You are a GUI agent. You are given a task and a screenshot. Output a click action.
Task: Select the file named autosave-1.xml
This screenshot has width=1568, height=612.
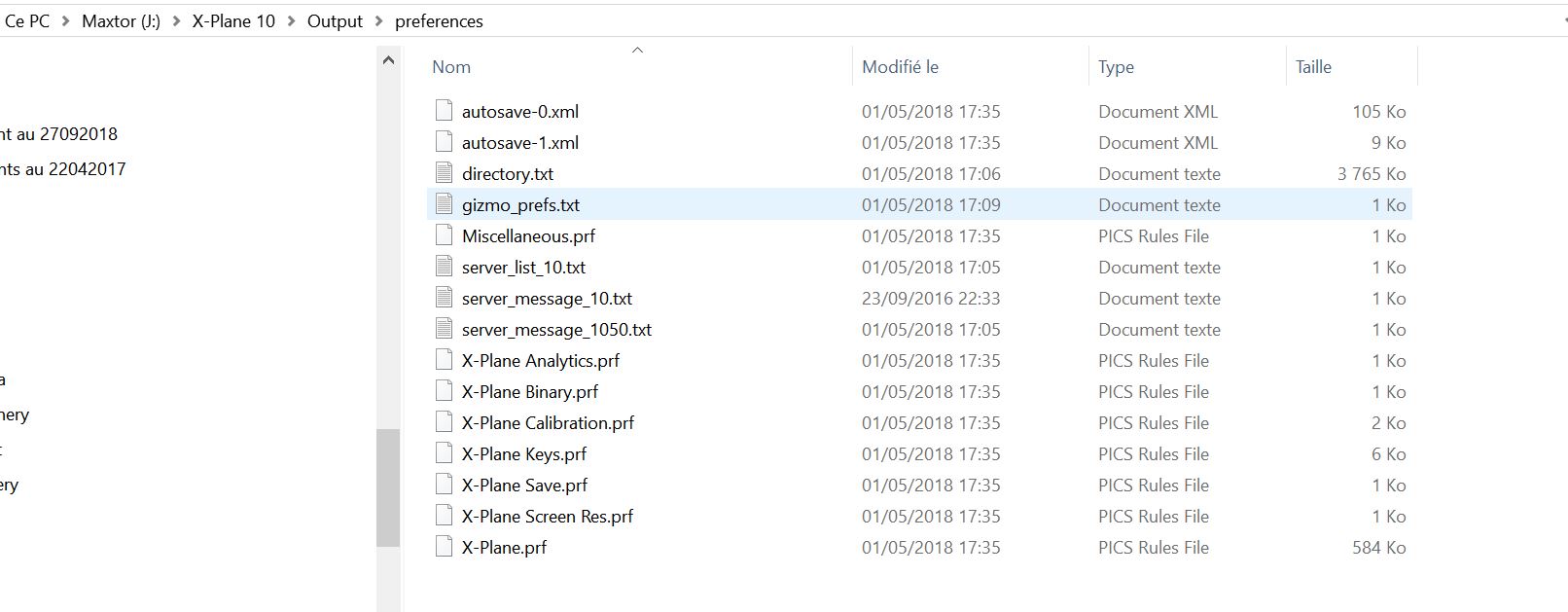pyautogui.click(x=520, y=143)
